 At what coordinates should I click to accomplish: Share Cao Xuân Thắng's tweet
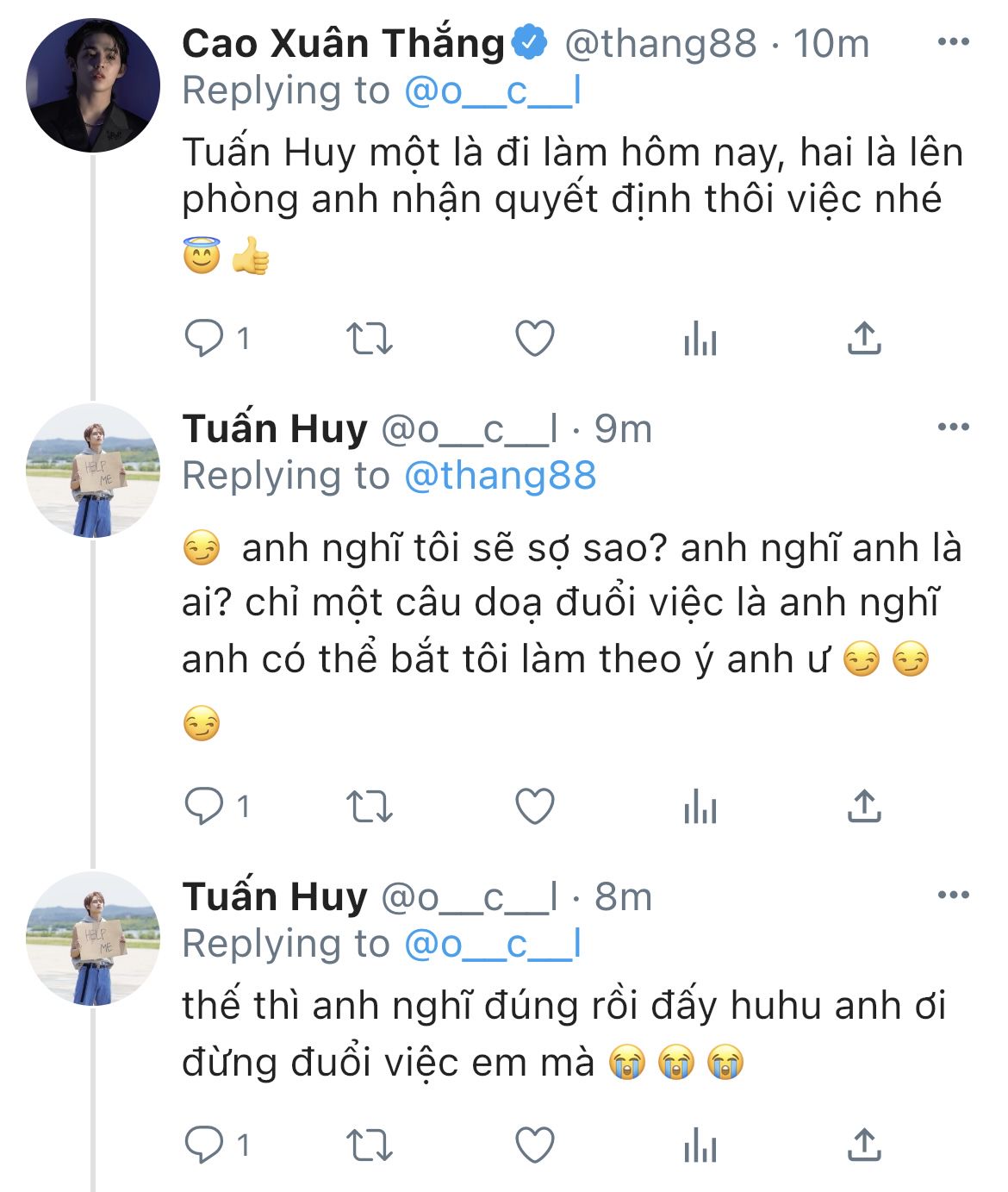[x=863, y=339]
